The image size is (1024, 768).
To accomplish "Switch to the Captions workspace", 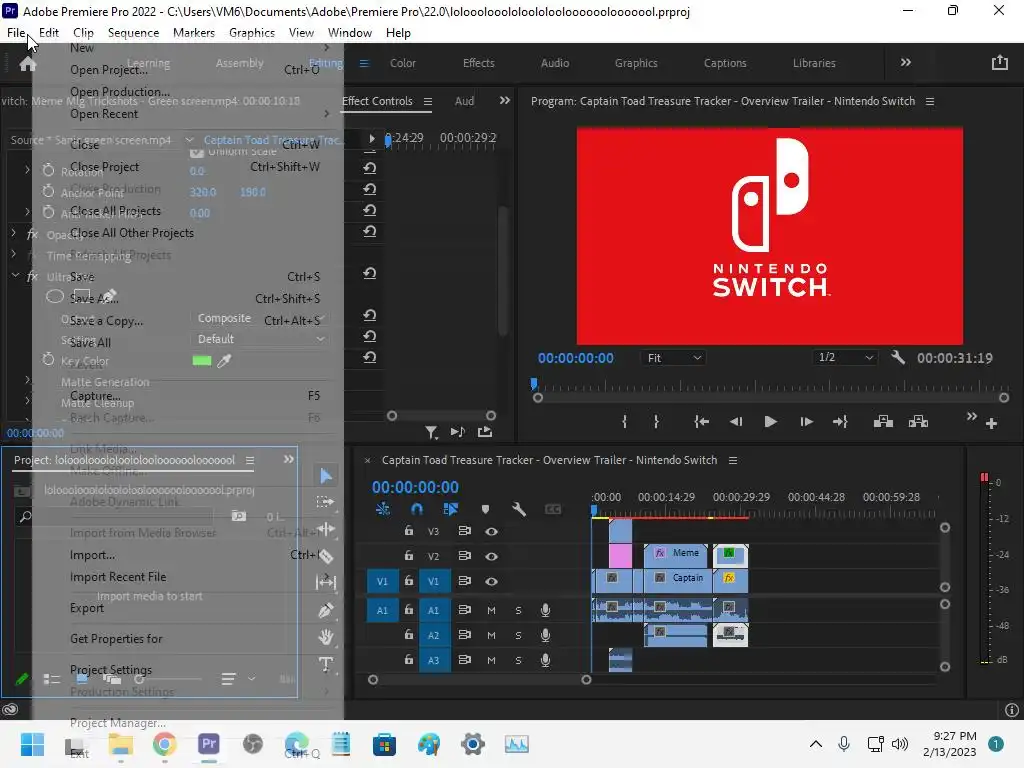I will click(x=725, y=63).
